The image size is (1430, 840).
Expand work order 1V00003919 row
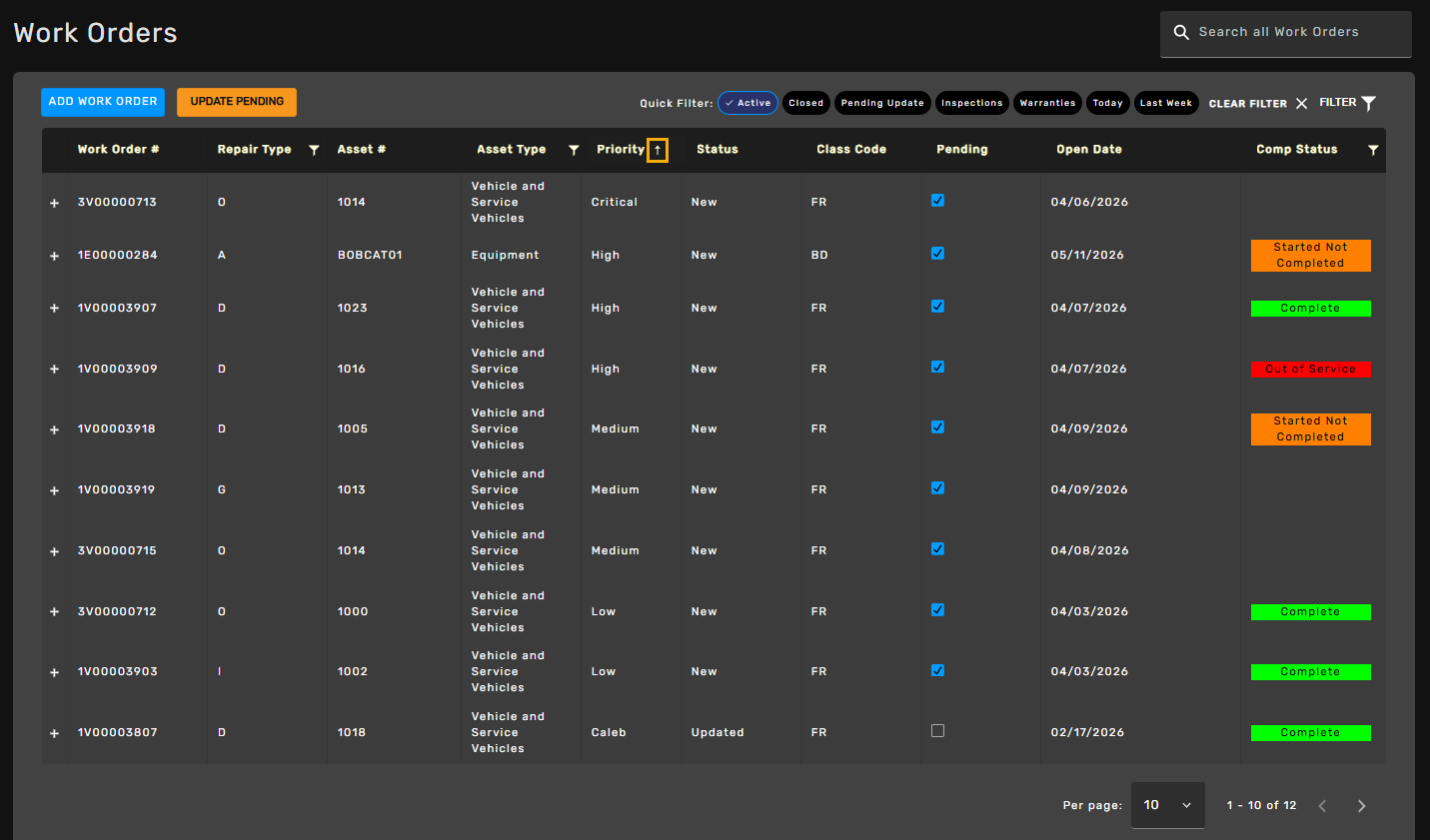tap(55, 490)
